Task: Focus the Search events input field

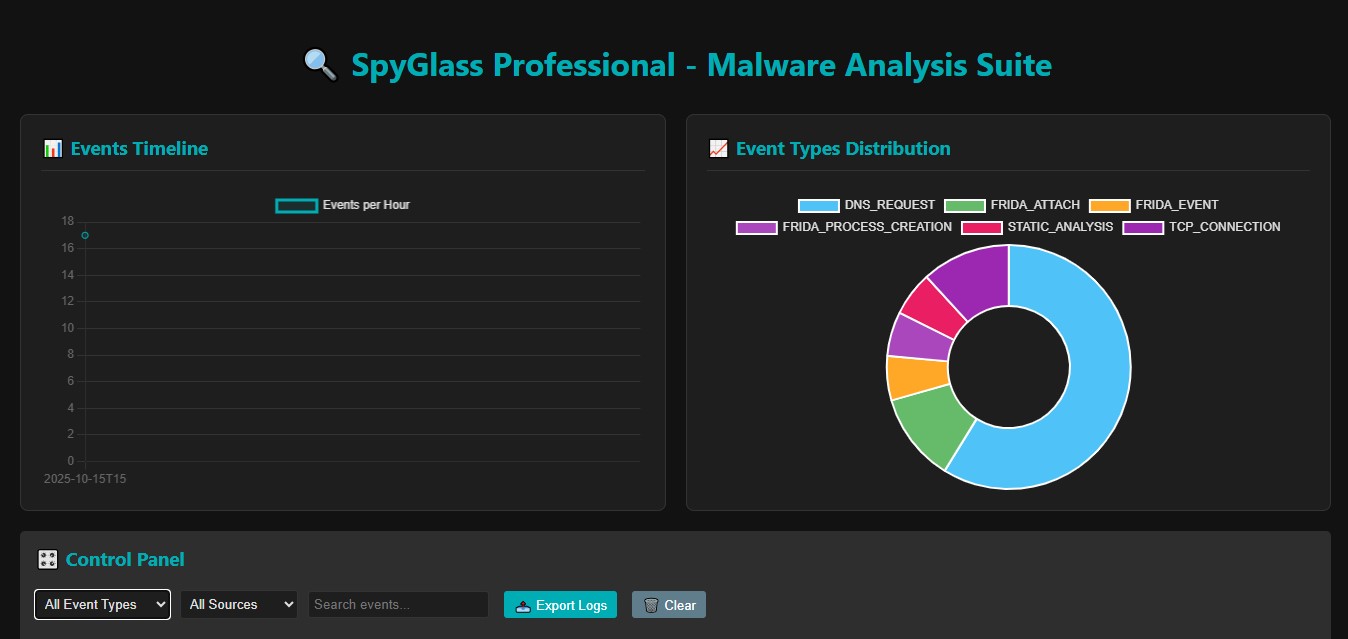Action: click(x=398, y=605)
